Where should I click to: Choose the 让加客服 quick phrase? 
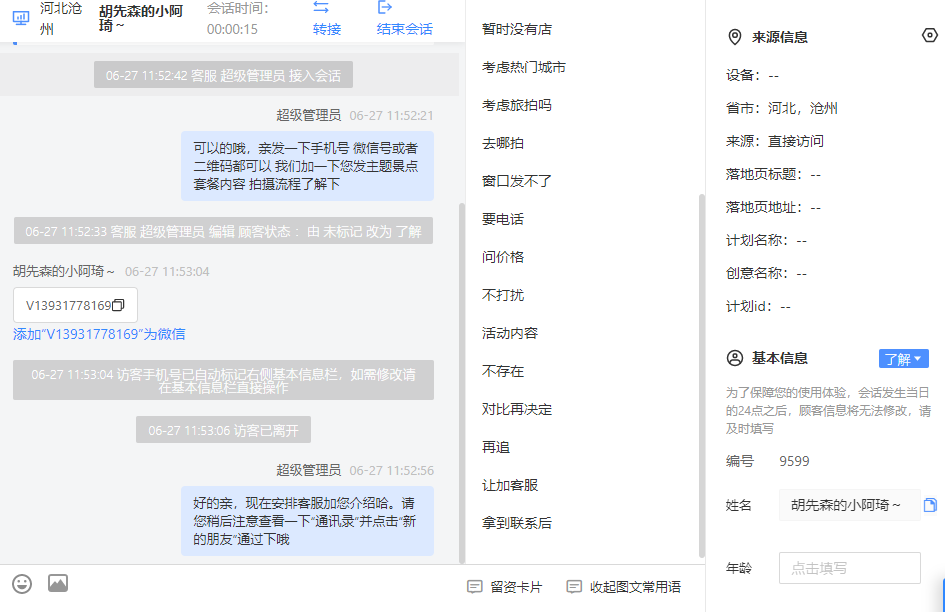[x=510, y=485]
